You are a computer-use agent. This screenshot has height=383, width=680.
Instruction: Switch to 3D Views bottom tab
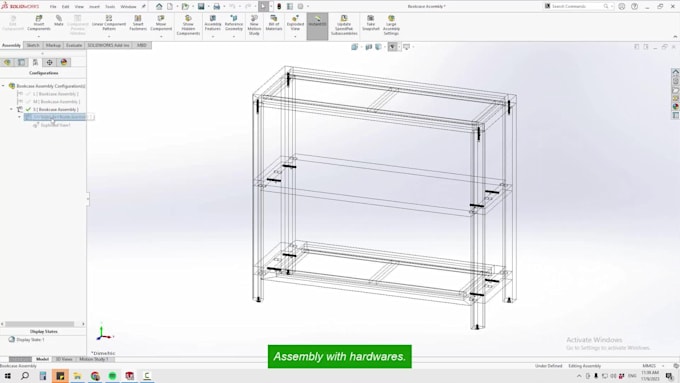(x=64, y=359)
